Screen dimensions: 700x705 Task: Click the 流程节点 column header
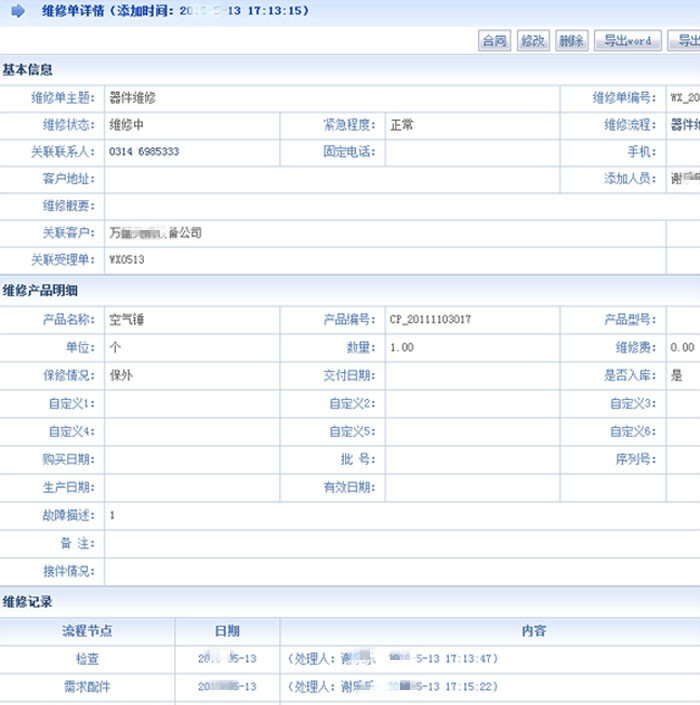point(87,631)
